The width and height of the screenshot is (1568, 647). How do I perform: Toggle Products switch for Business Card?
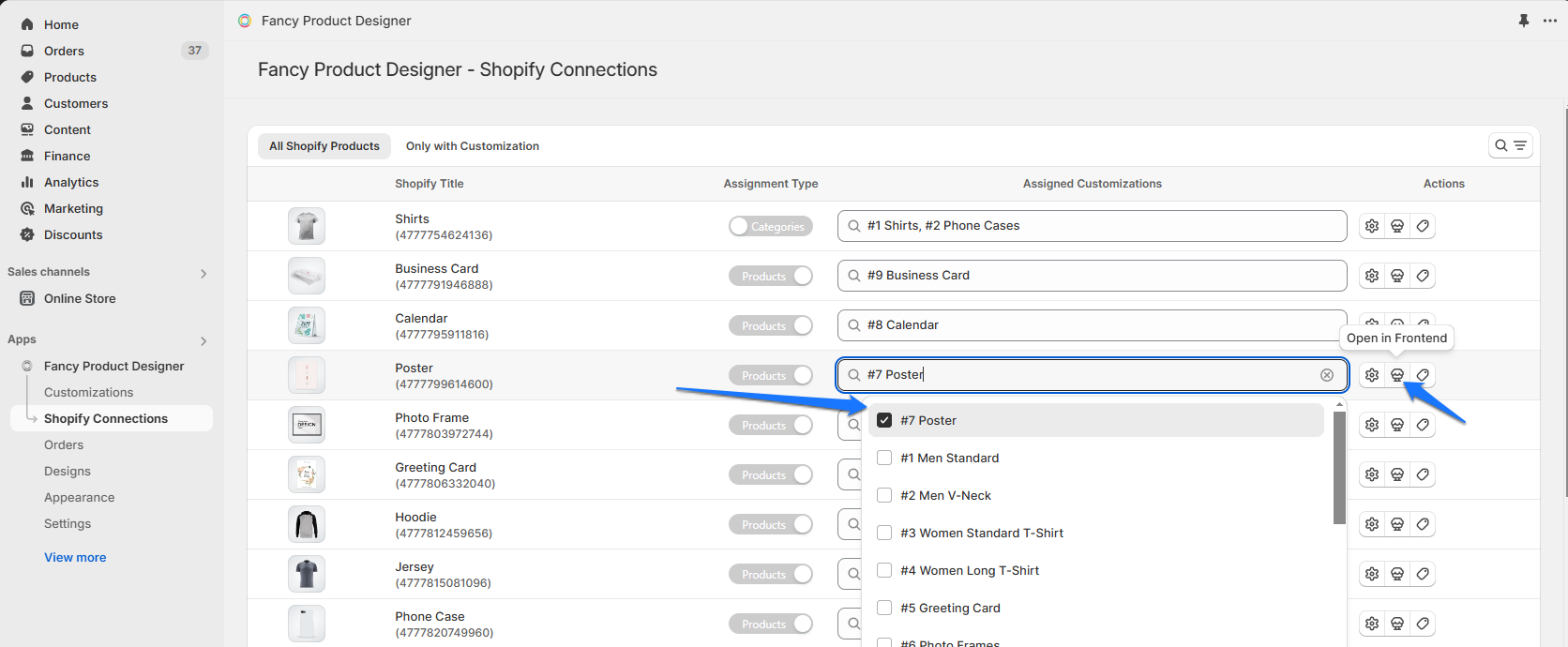point(771,276)
